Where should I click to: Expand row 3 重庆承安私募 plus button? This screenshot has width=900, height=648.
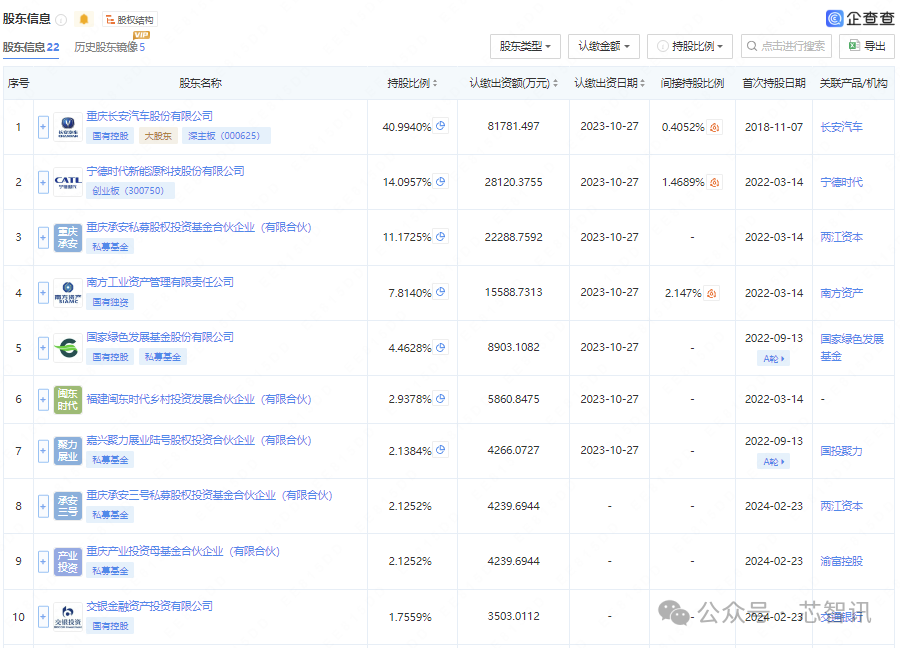coord(43,238)
